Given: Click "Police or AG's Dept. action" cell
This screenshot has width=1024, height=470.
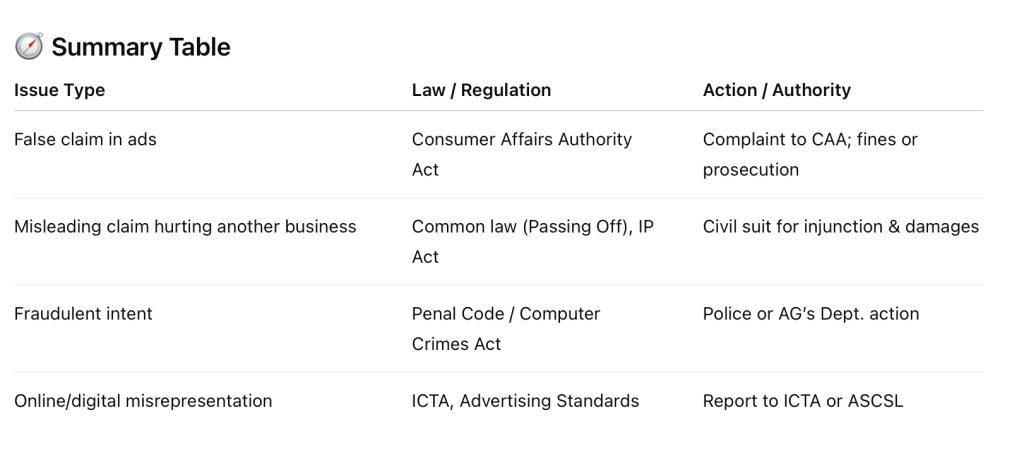Looking at the screenshot, I should (810, 314).
